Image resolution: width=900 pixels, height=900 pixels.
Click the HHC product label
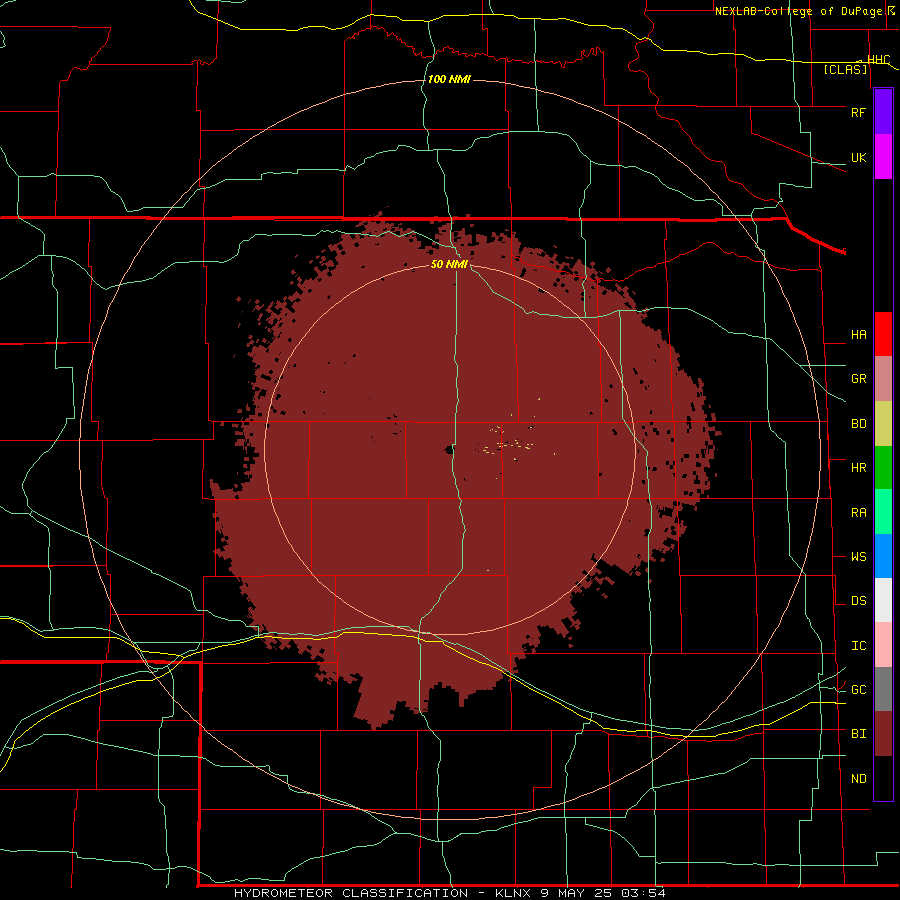(x=879, y=60)
